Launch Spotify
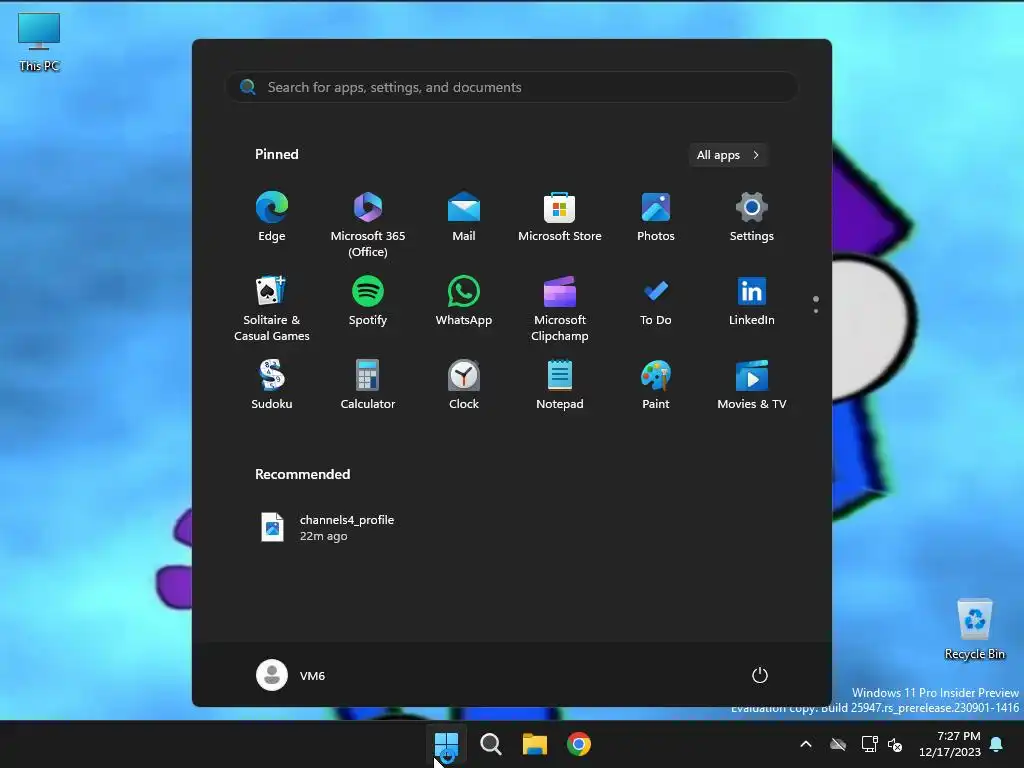Viewport: 1024px width, 768px height. 368,302
